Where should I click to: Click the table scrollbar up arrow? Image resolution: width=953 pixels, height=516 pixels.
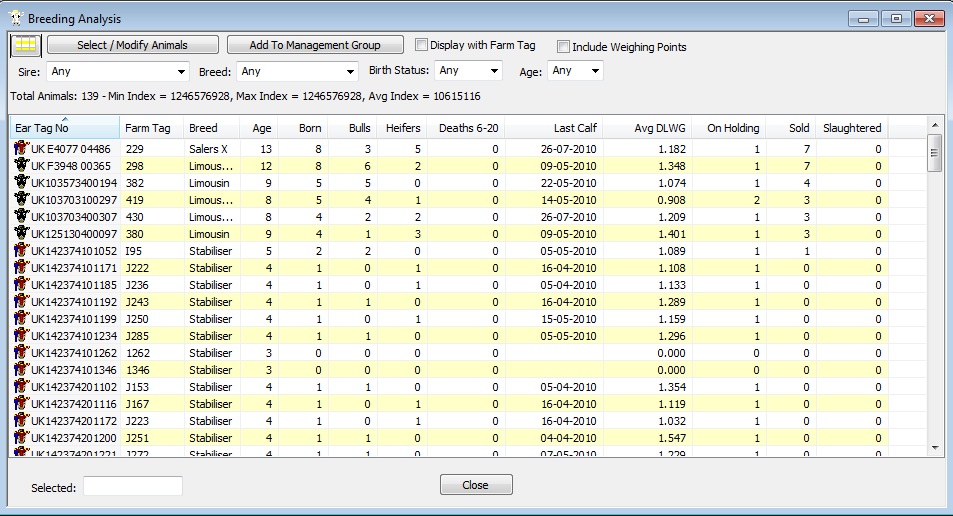click(935, 125)
